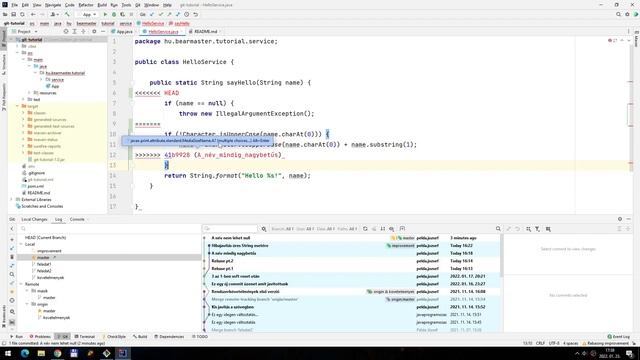
Task: Click the Git update project arrow
Action: (x=152, y=14)
